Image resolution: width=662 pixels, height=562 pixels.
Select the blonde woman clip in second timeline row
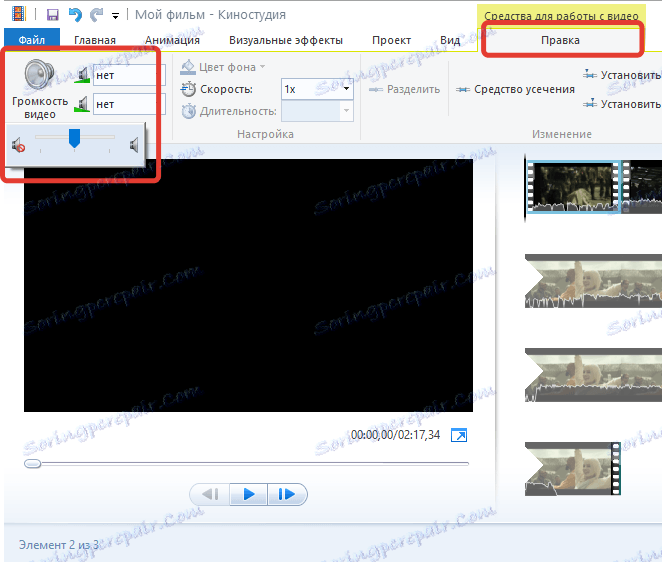593,281
